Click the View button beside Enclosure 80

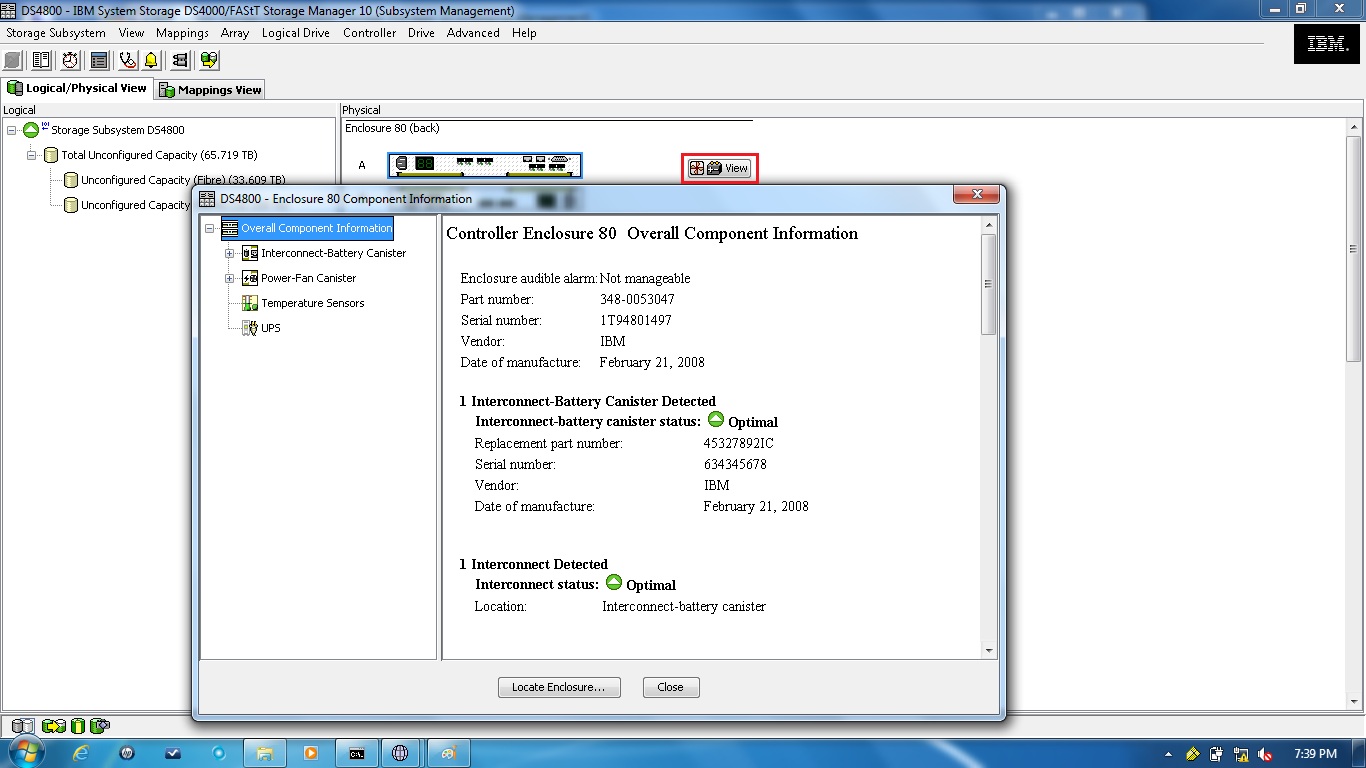pyautogui.click(x=719, y=168)
